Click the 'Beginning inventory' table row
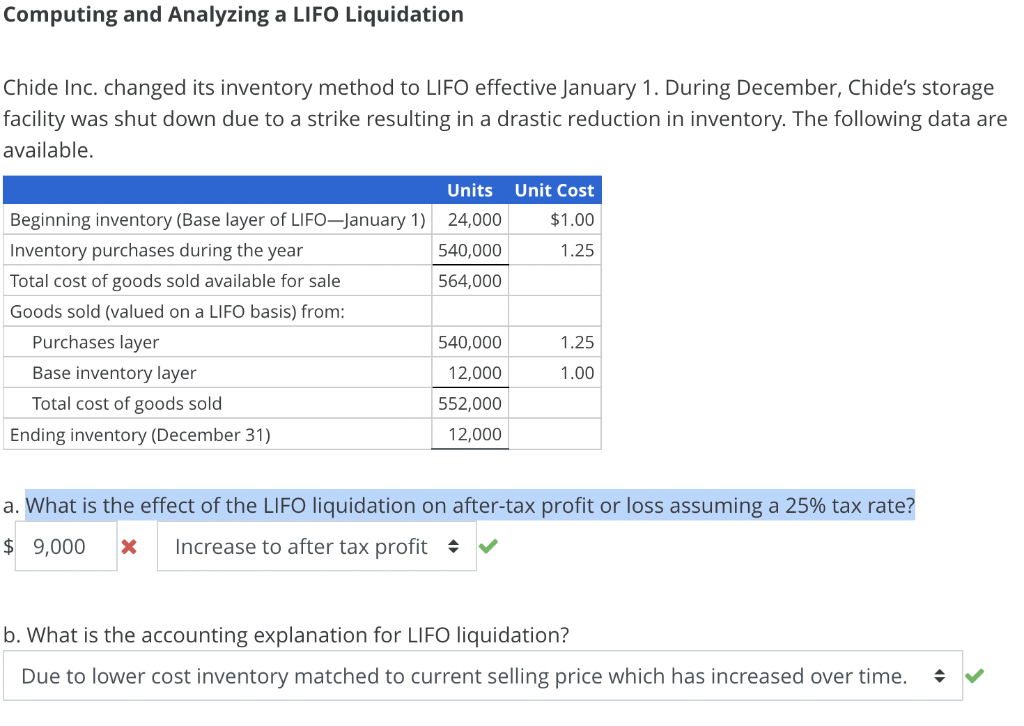 215,219
